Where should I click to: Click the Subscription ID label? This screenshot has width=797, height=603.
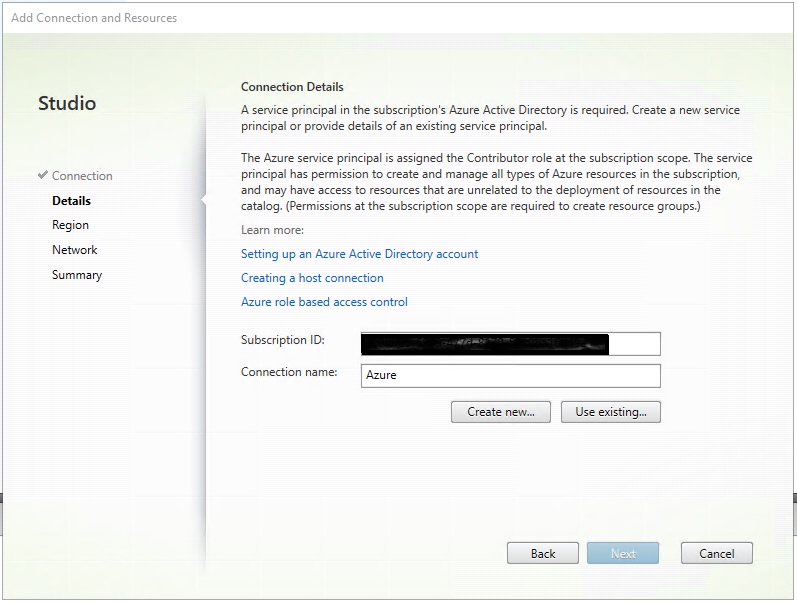click(x=283, y=340)
